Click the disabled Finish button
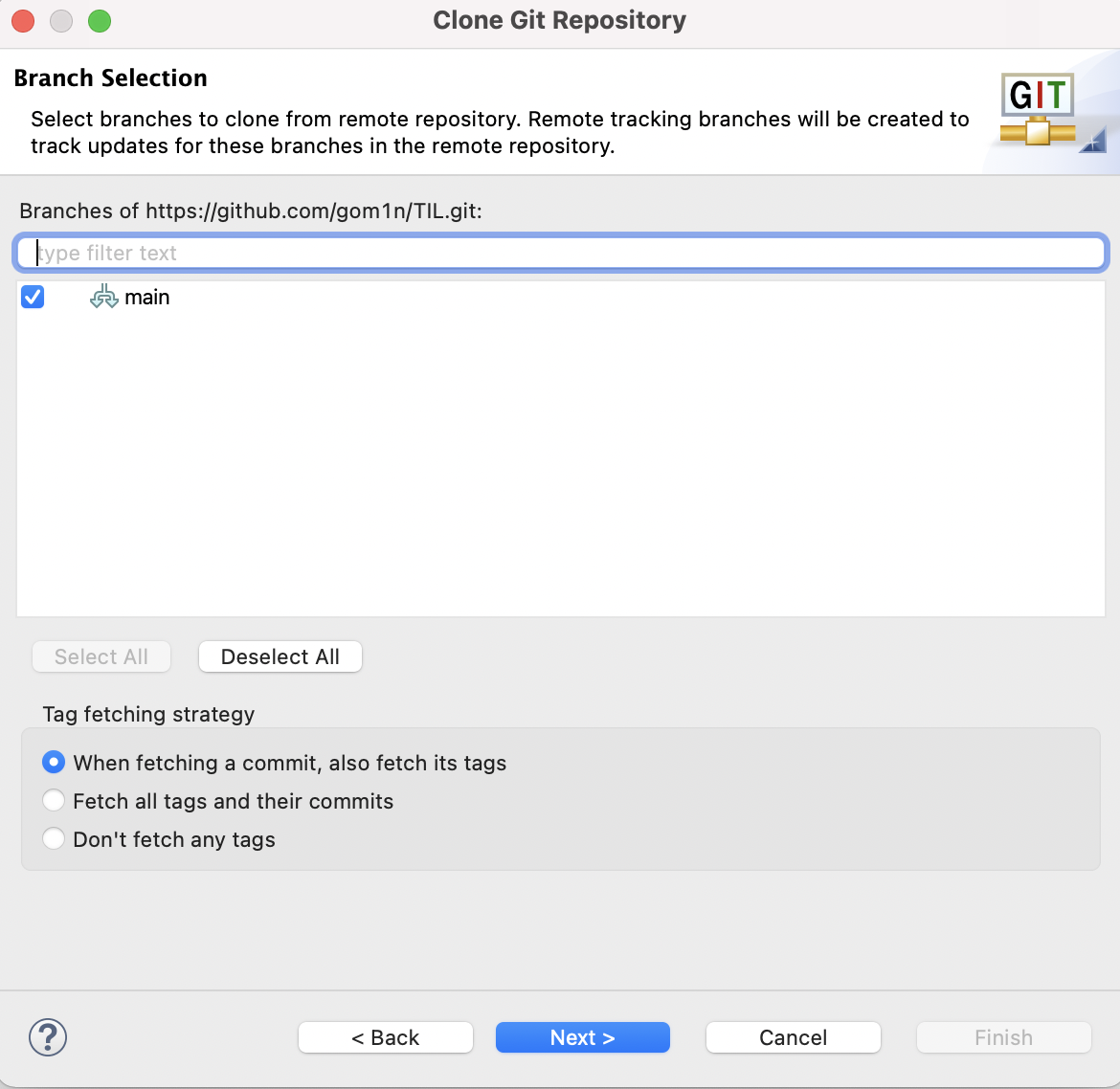The height and width of the screenshot is (1089, 1120). coord(1003,1037)
